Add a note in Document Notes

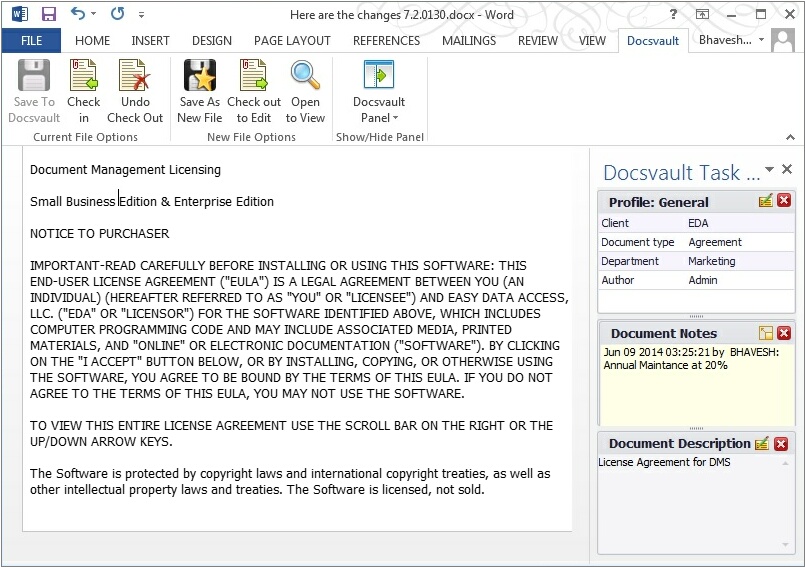tap(765, 333)
